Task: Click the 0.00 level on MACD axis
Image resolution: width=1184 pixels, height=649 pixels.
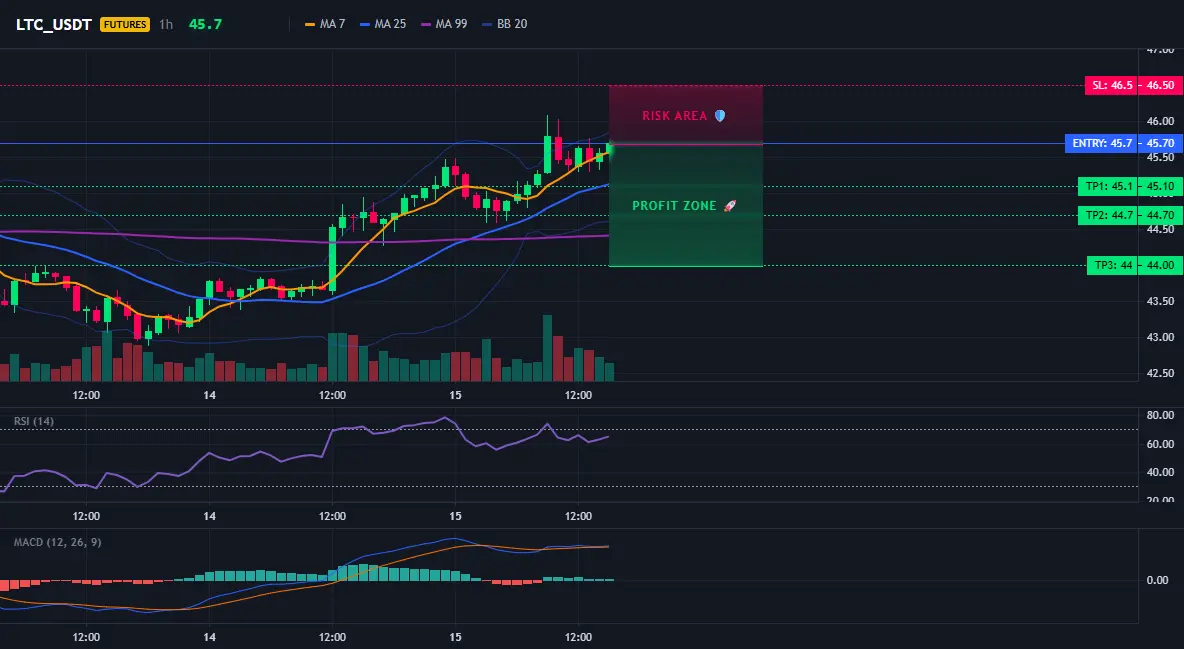Action: (x=1158, y=580)
